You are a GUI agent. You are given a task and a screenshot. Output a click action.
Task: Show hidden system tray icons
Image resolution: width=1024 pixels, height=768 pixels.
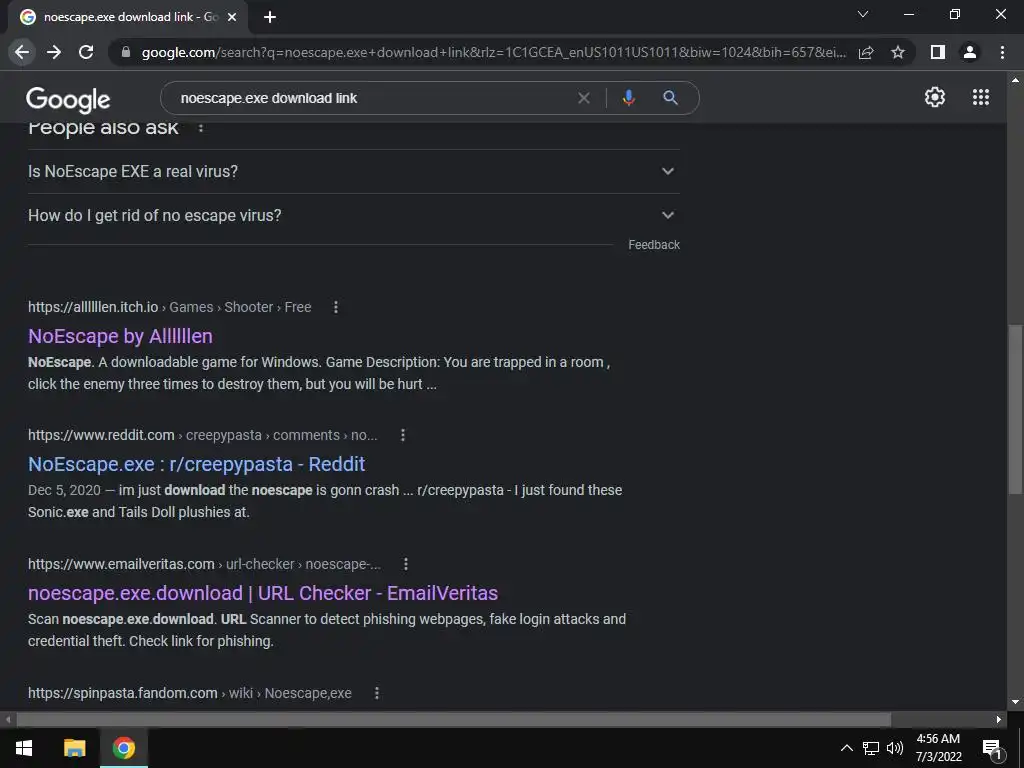click(846, 748)
